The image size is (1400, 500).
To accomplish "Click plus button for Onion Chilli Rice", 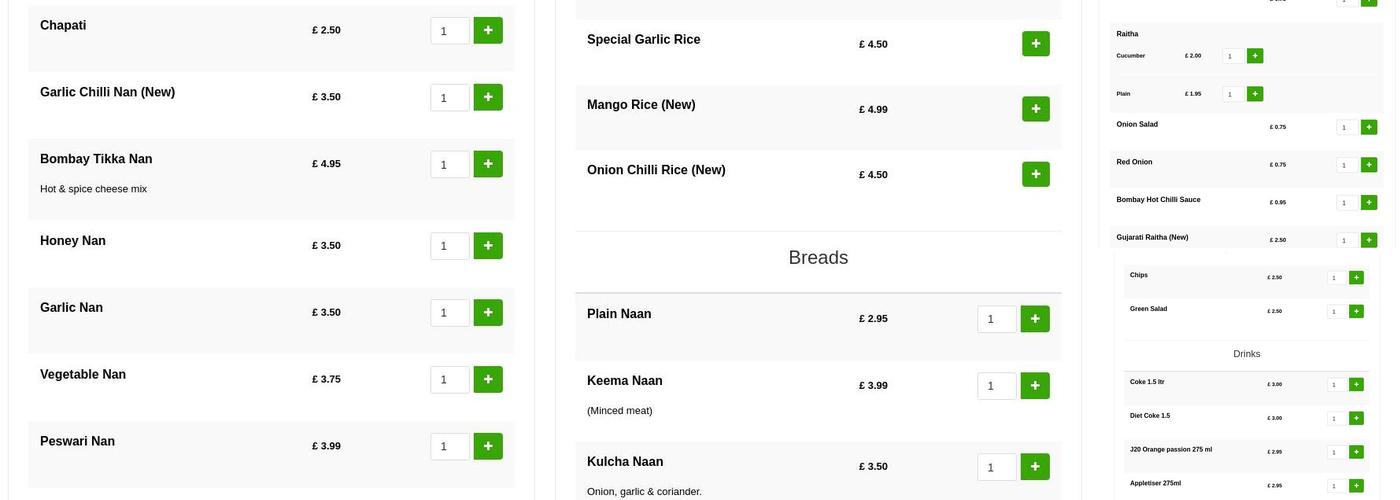I will (x=1035, y=174).
